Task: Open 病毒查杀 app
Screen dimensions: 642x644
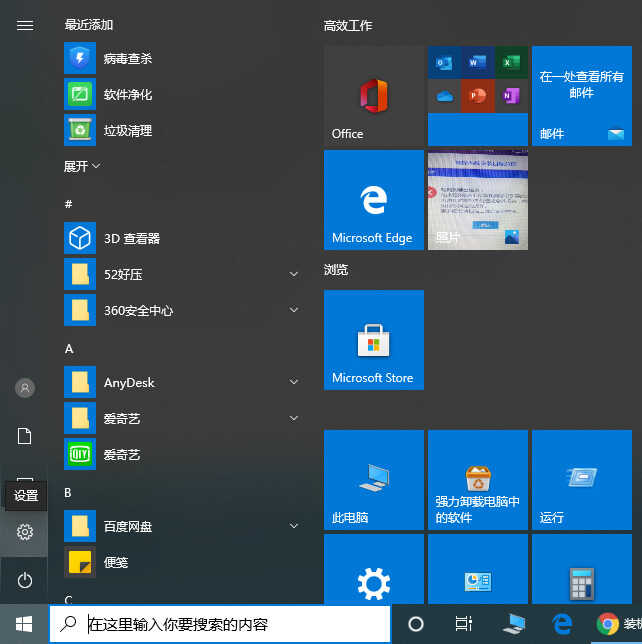Action: click(128, 59)
